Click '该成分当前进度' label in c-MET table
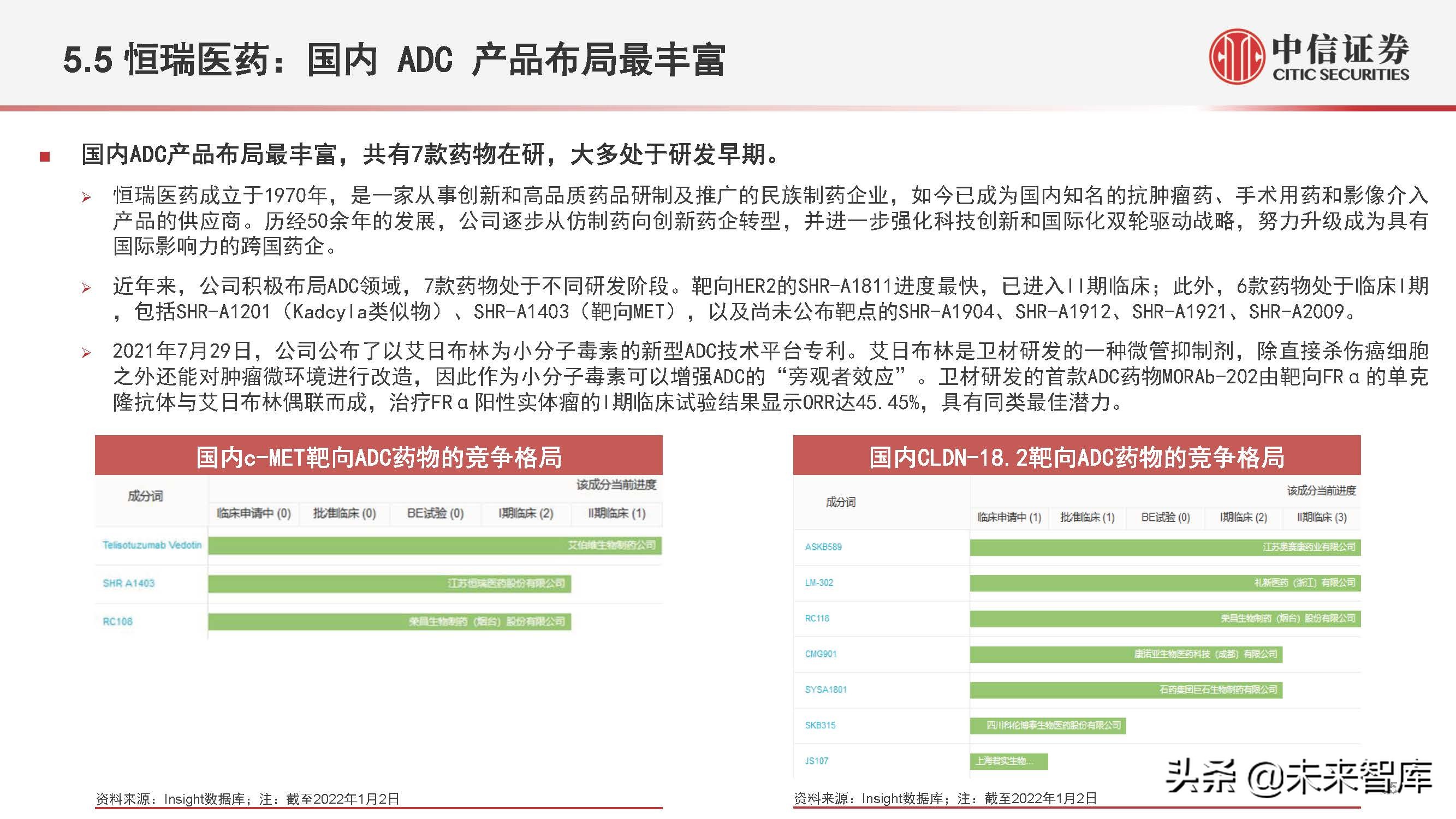This screenshot has width=1456, height=819. coord(617,484)
